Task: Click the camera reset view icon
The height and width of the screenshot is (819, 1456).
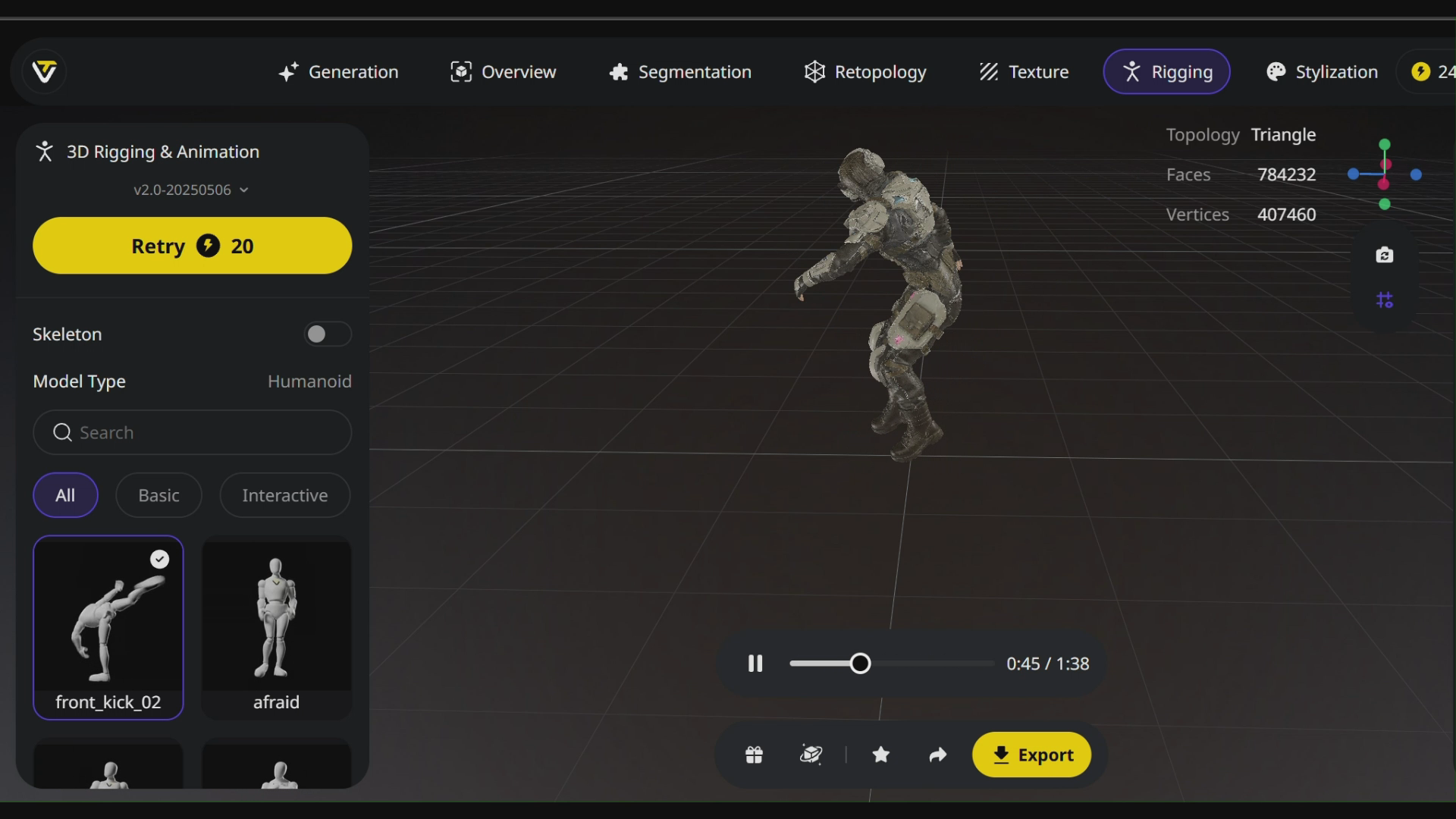Action: coord(1385,255)
